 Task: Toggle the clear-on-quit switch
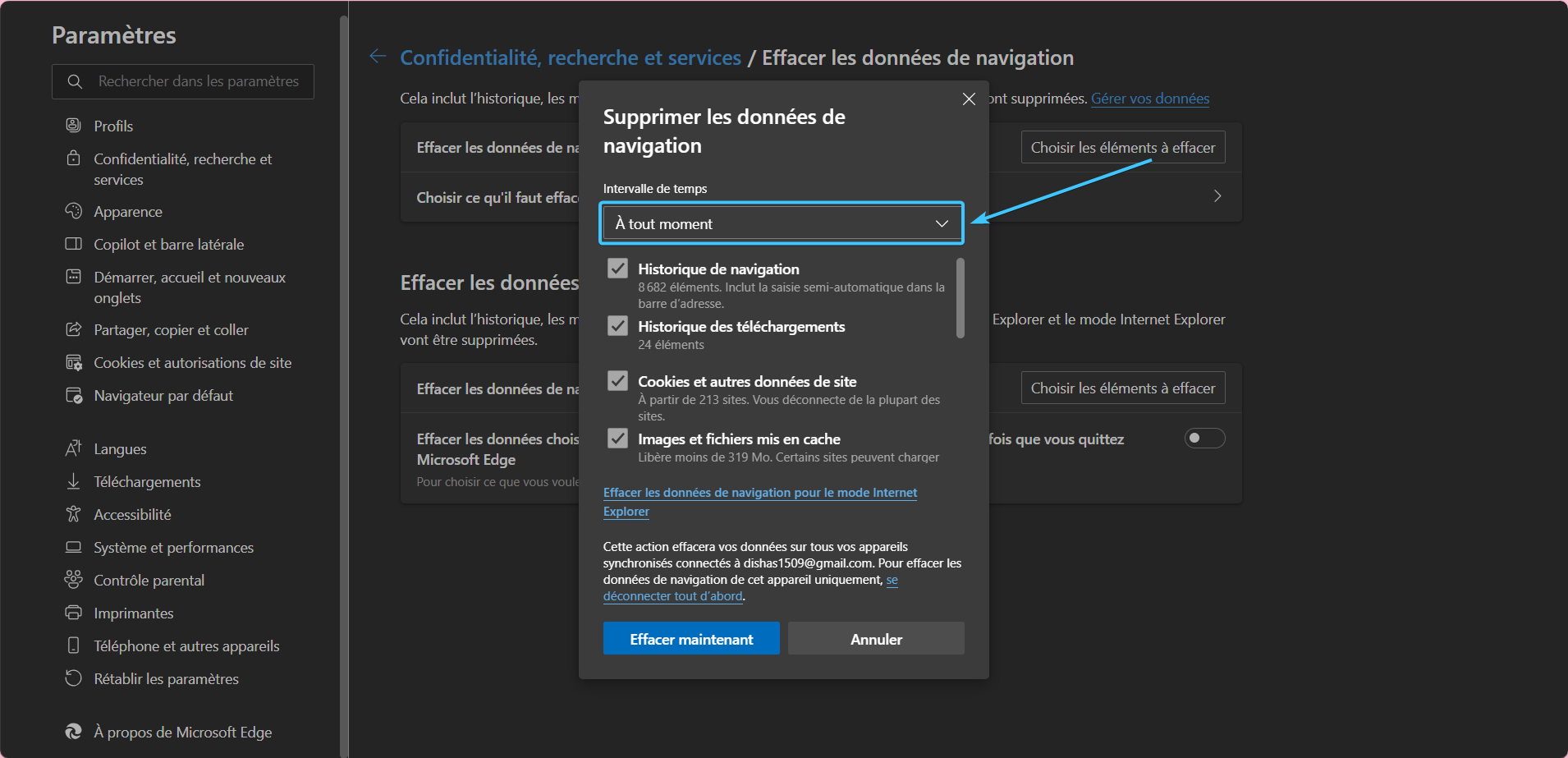(x=1204, y=439)
